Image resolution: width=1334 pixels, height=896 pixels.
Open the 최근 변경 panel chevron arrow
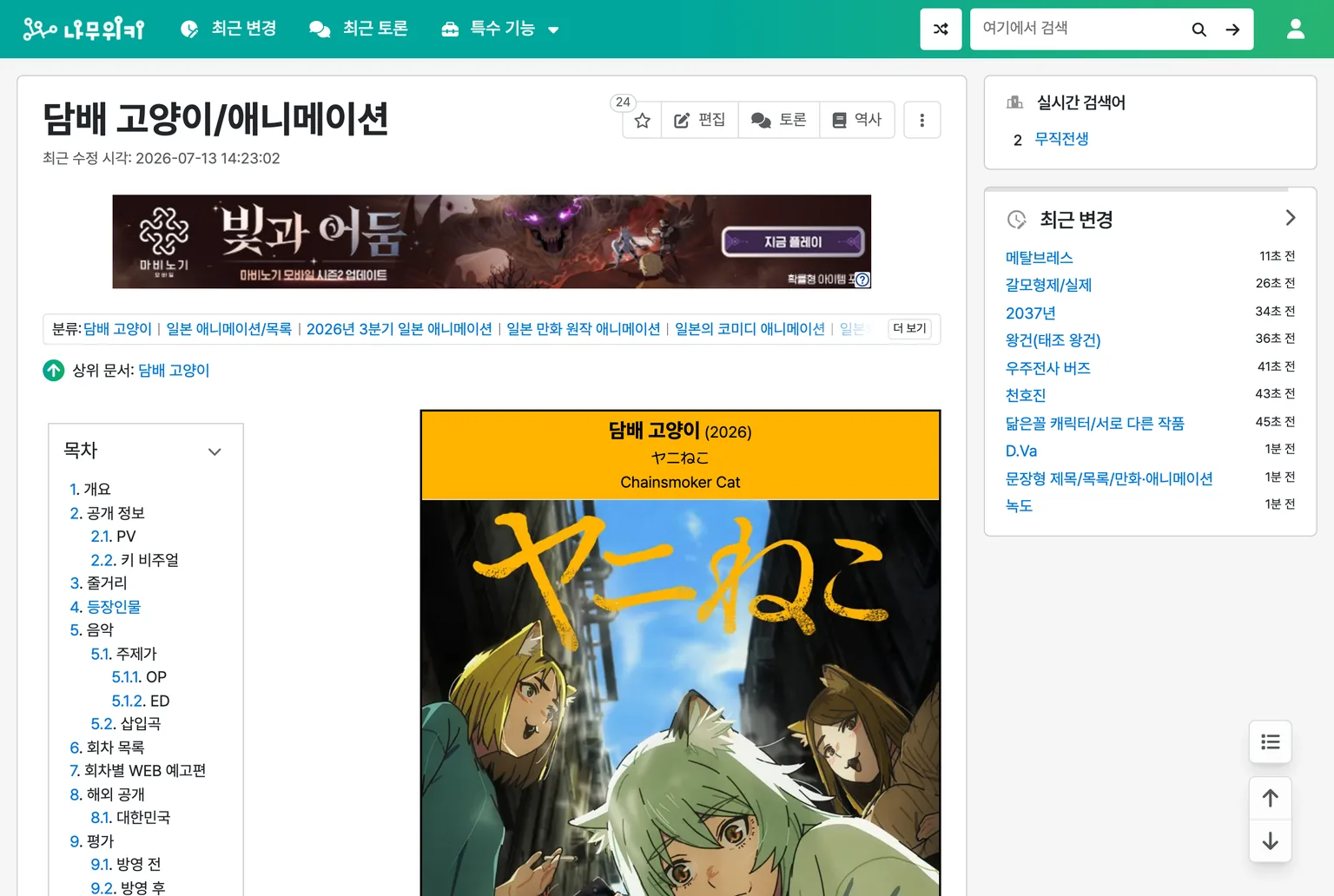1290,218
